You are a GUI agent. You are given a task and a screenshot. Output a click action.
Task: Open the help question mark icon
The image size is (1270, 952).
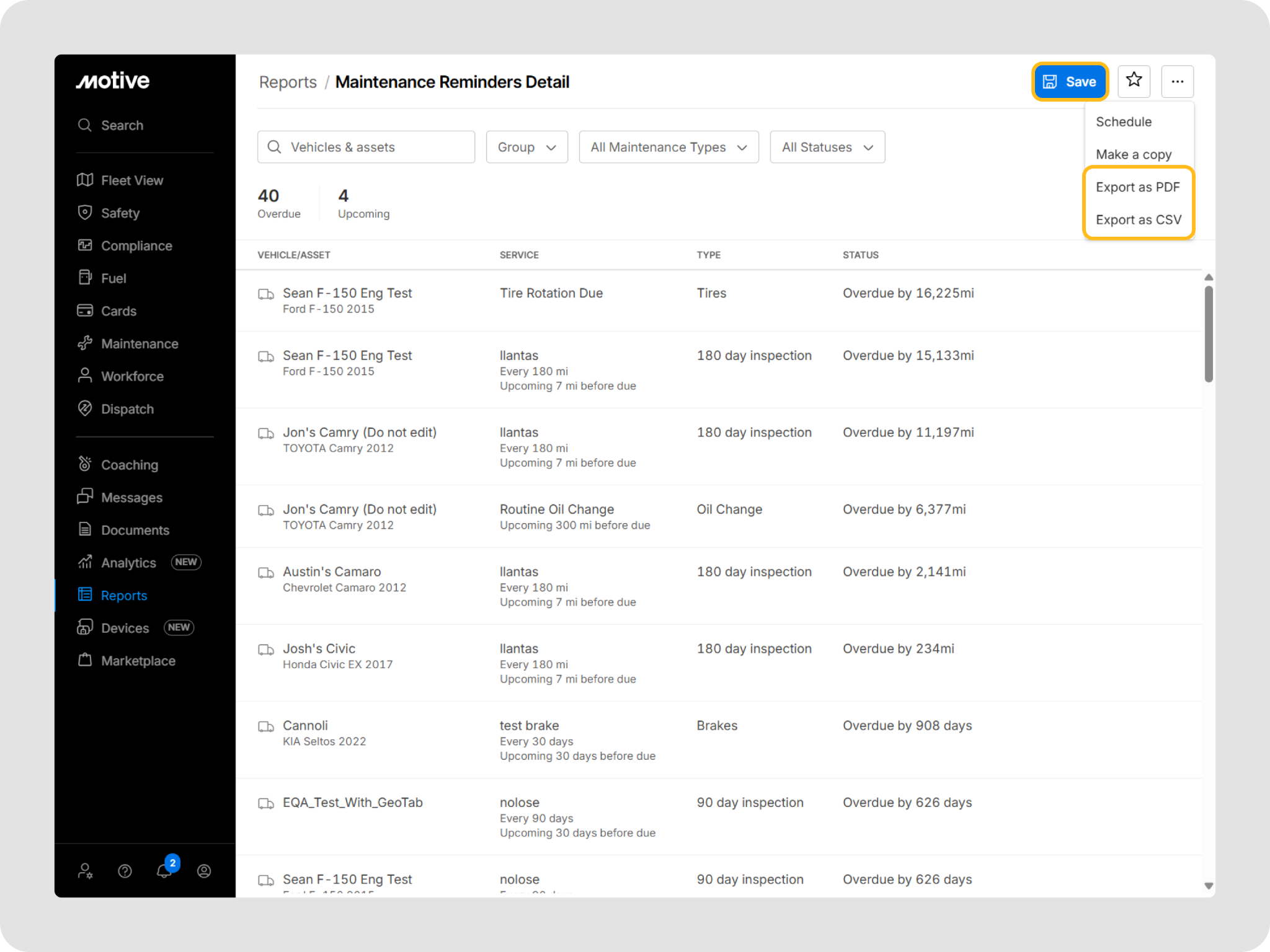click(x=125, y=871)
